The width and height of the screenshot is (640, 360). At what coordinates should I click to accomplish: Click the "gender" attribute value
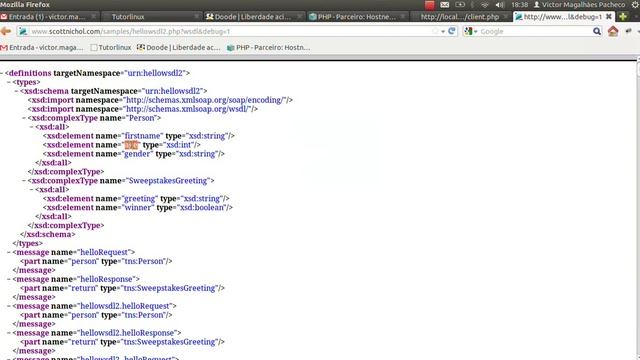(137, 154)
